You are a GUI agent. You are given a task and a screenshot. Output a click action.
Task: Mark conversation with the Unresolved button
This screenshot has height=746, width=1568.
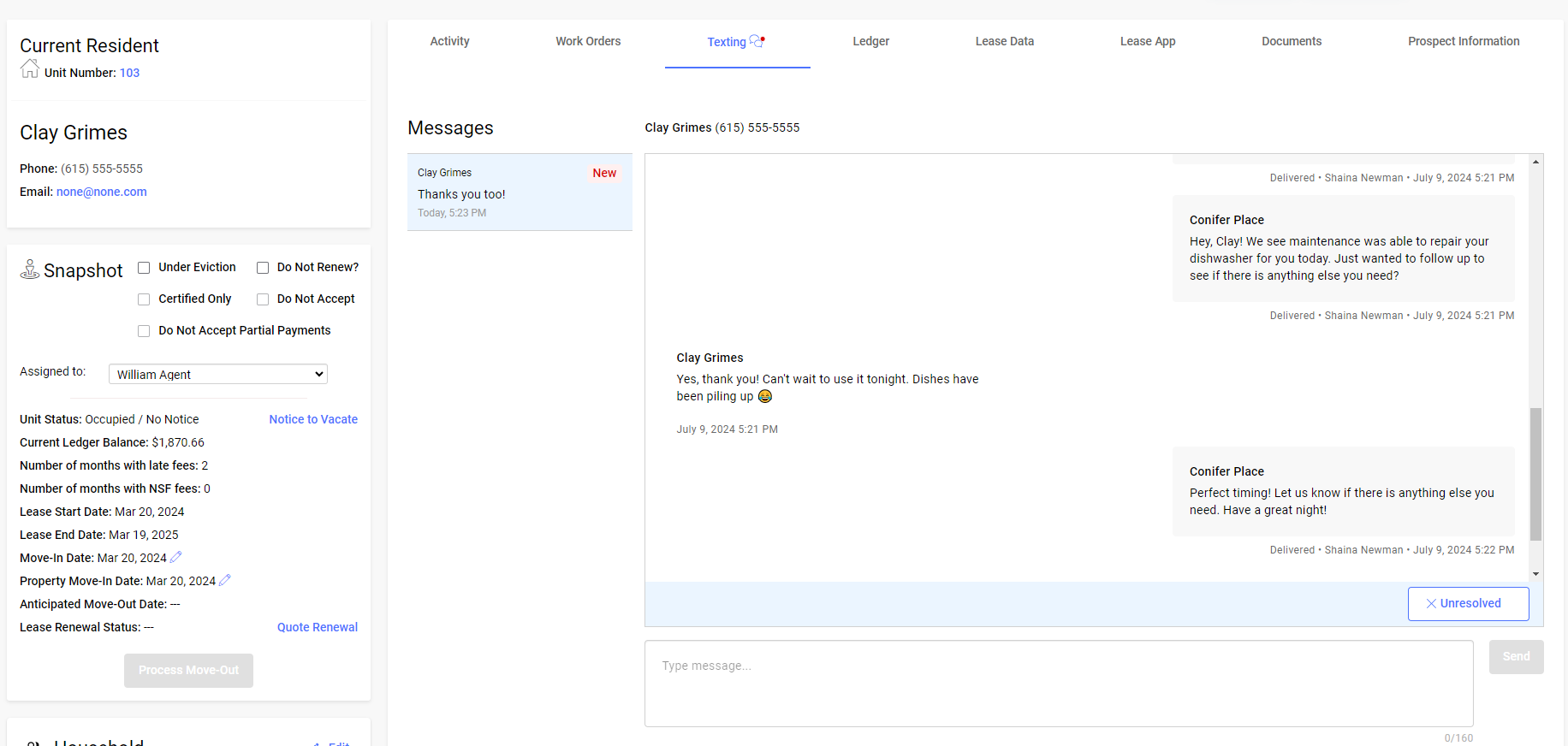[x=1468, y=604]
